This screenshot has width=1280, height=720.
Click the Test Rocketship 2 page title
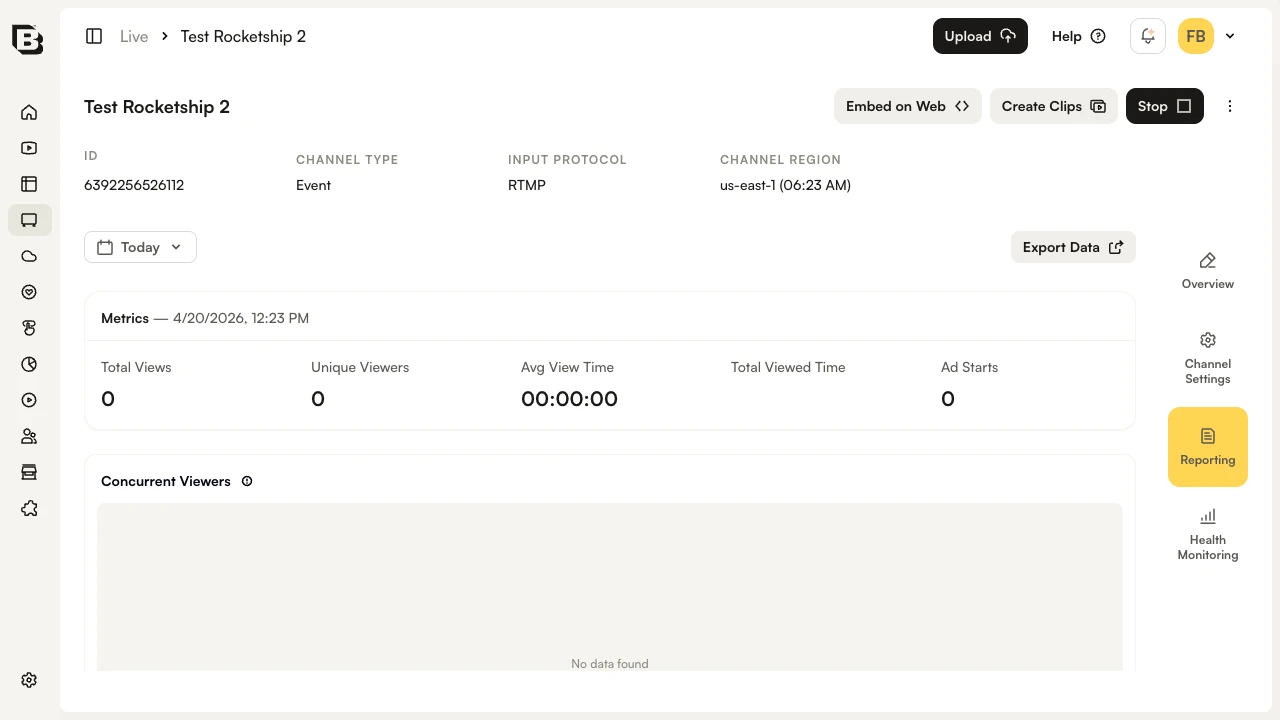click(157, 107)
